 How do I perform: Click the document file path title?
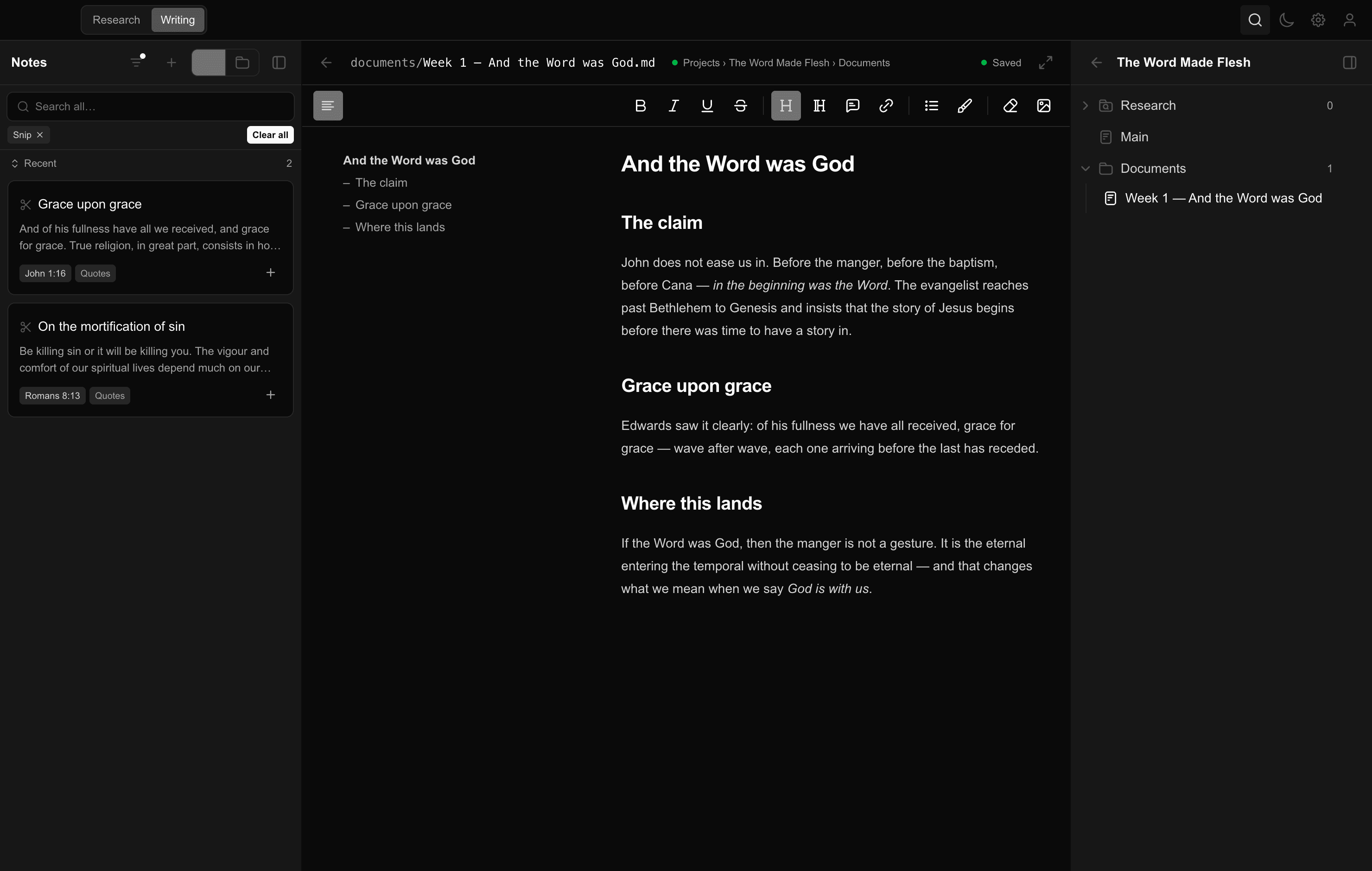tap(502, 63)
